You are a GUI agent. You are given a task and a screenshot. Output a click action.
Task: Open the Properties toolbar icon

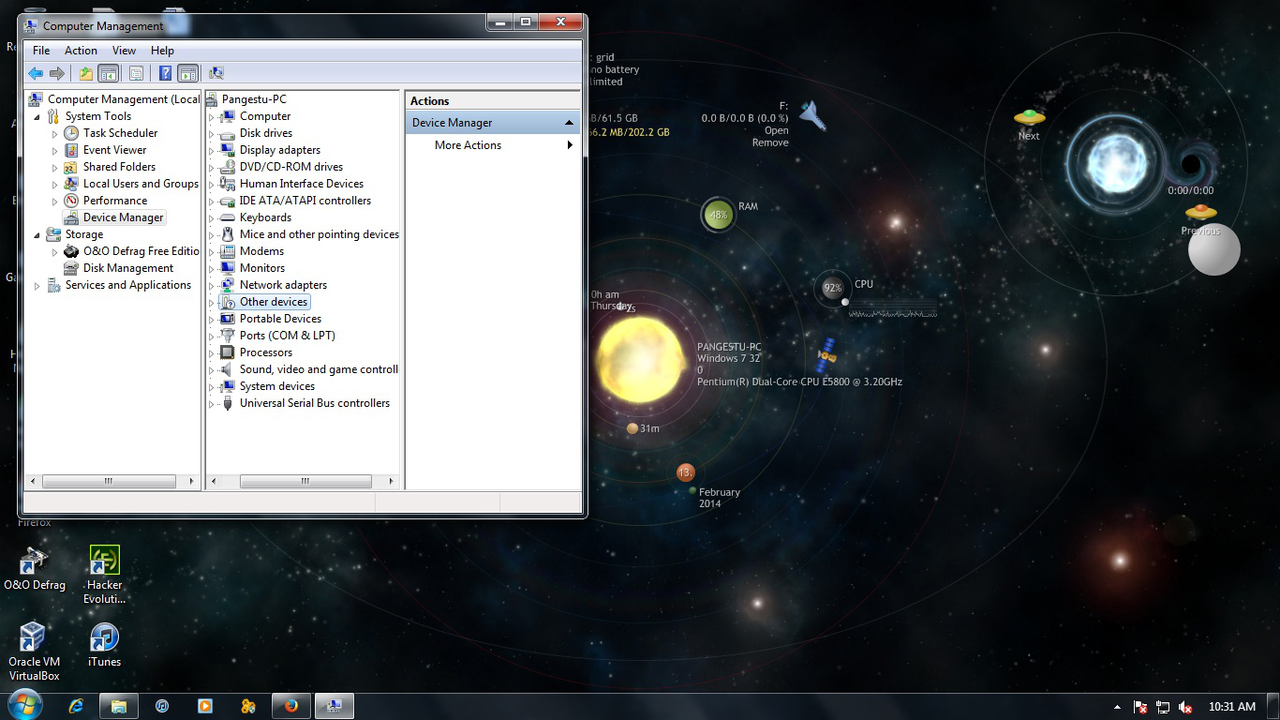click(x=136, y=73)
